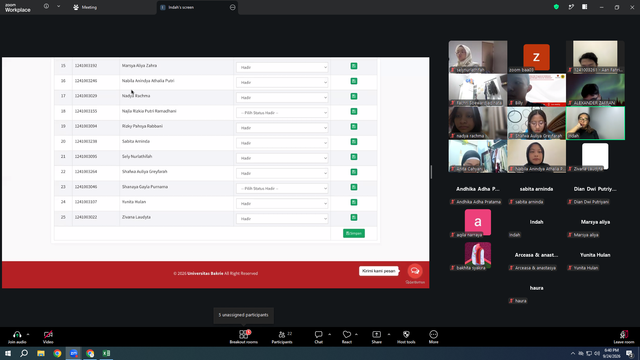The height and width of the screenshot is (360, 640).
Task: Open Excel from the taskbar
Action: (x=106, y=353)
